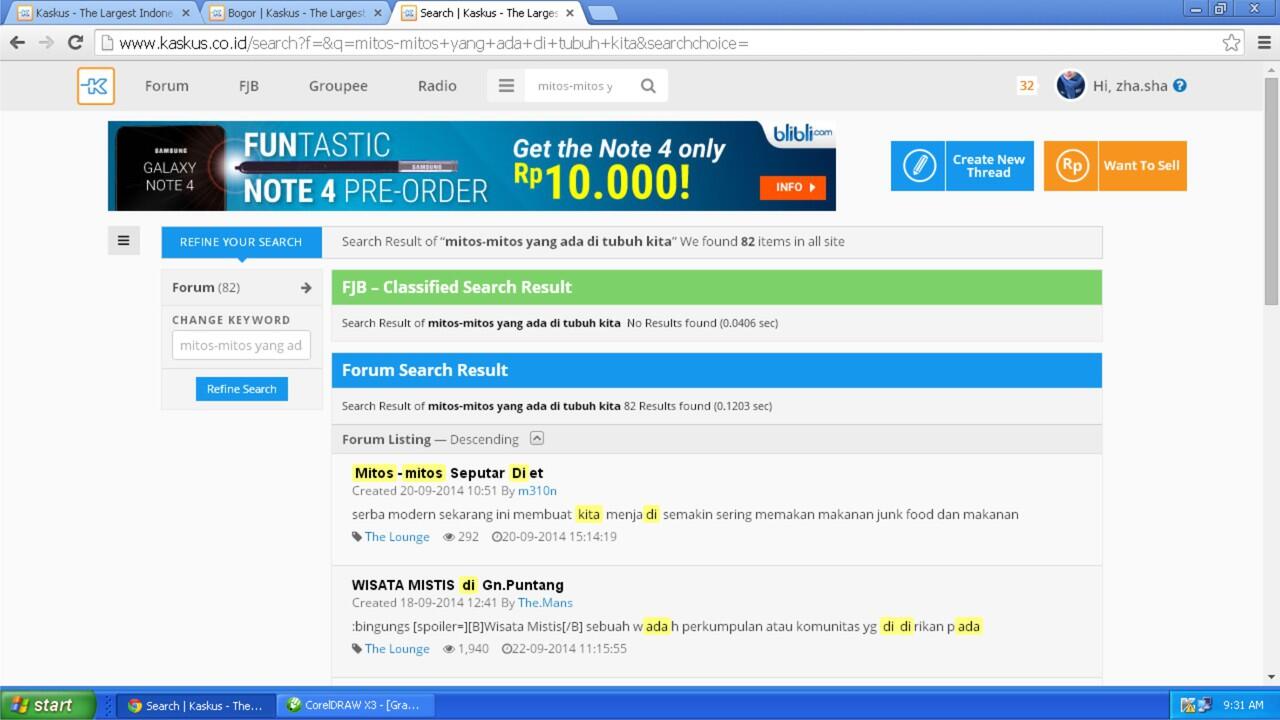1280x720 pixels.
Task: Click the Change Keyword input field
Action: coord(241,345)
